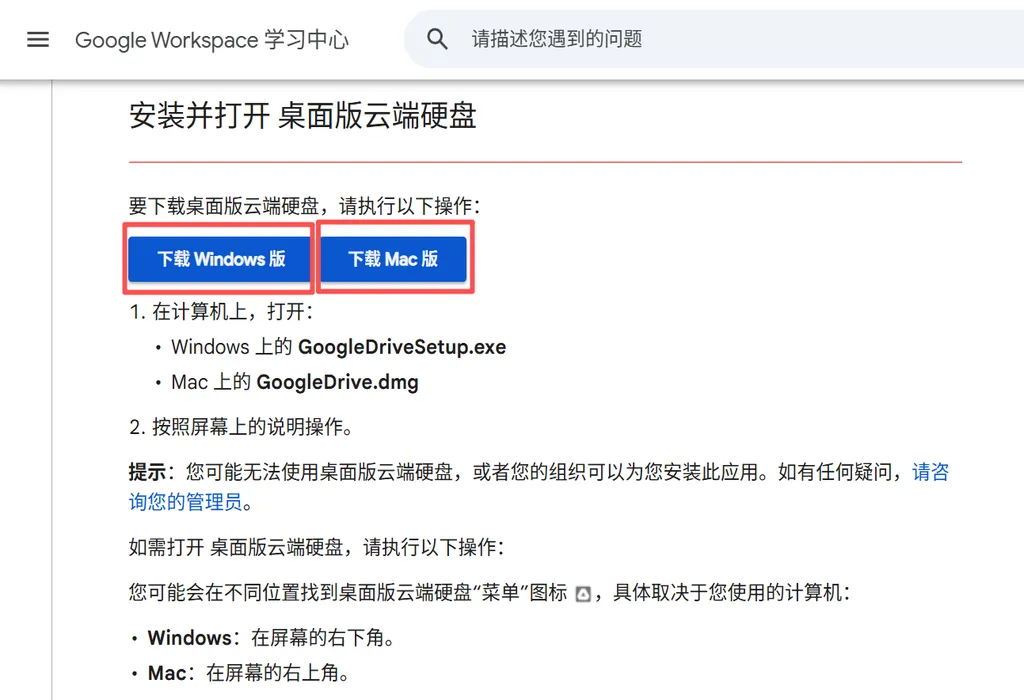Click step 1 在计算机上，打开 text

pyautogui.click(x=221, y=312)
